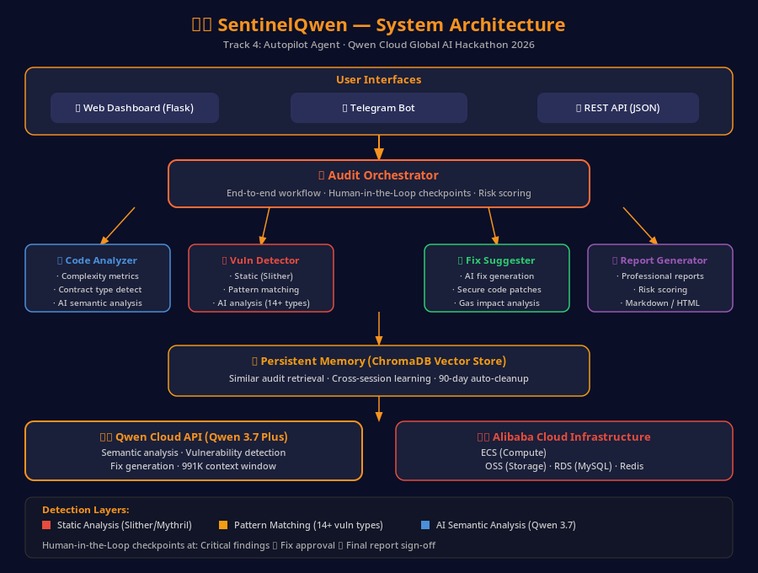The image size is (758, 573).
Task: Select ECS (Compute) line
Action: pos(513,453)
